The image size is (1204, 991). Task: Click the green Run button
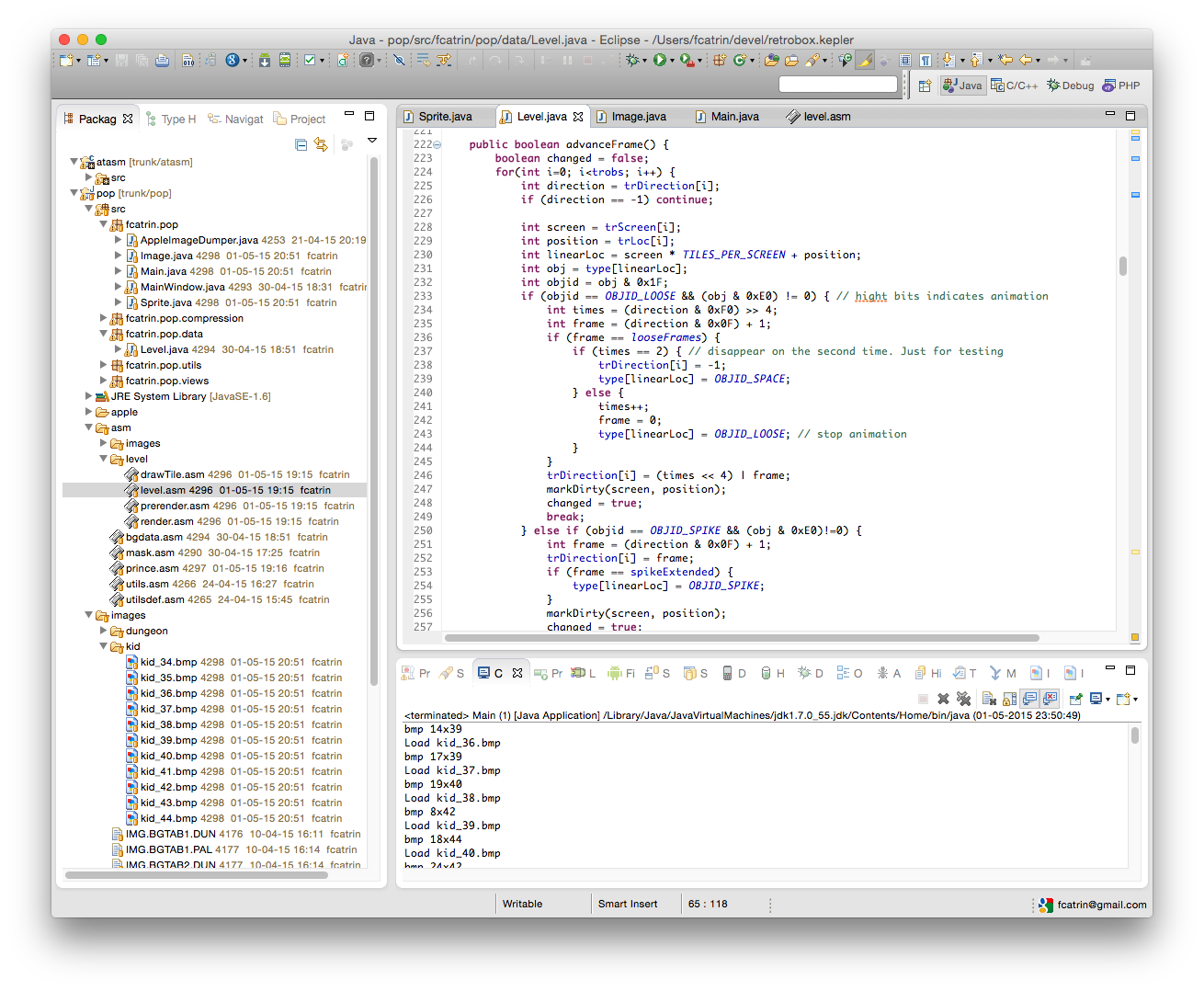[x=660, y=61]
